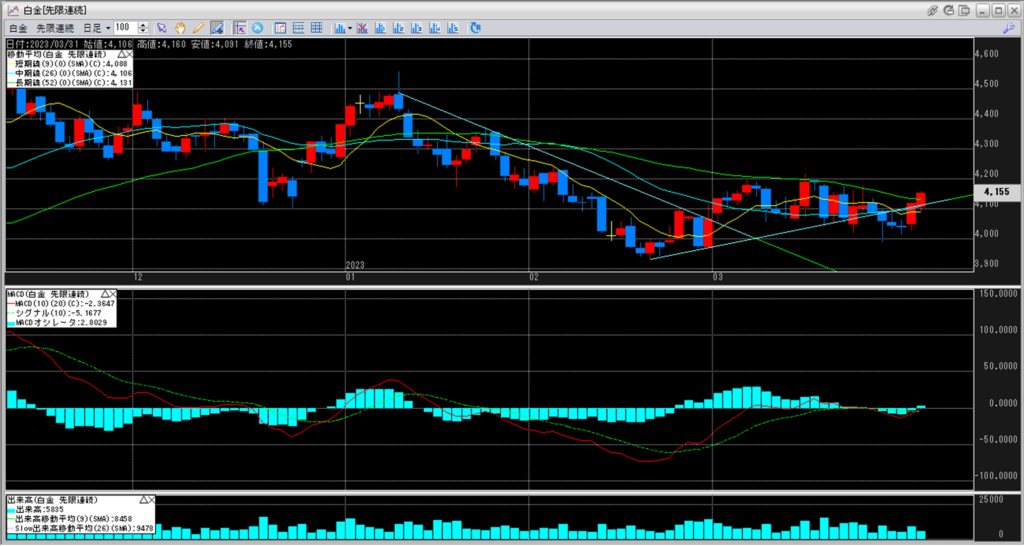This screenshot has height=546, width=1024.
Task: Activate the hand pan tool
Action: [x=180, y=27]
